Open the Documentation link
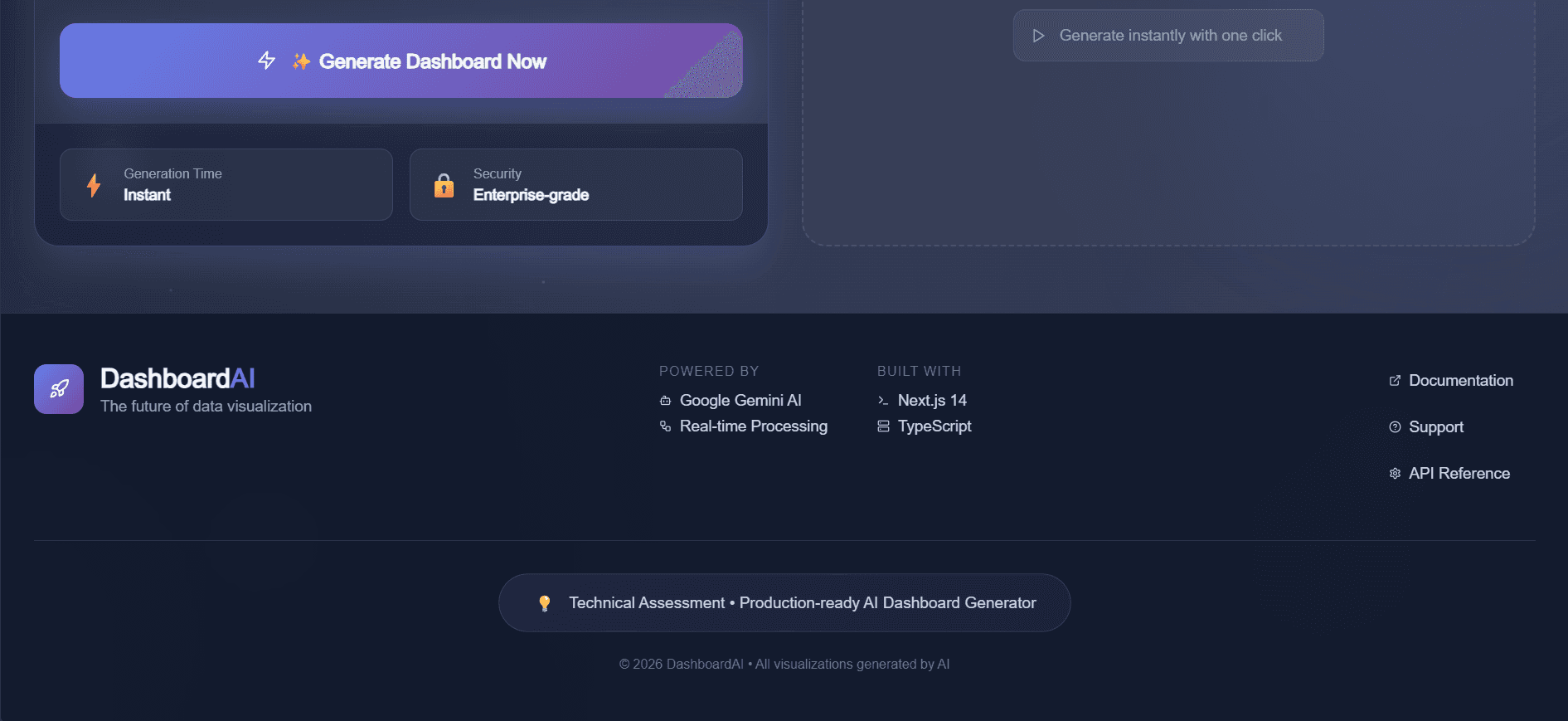 pyautogui.click(x=1461, y=380)
